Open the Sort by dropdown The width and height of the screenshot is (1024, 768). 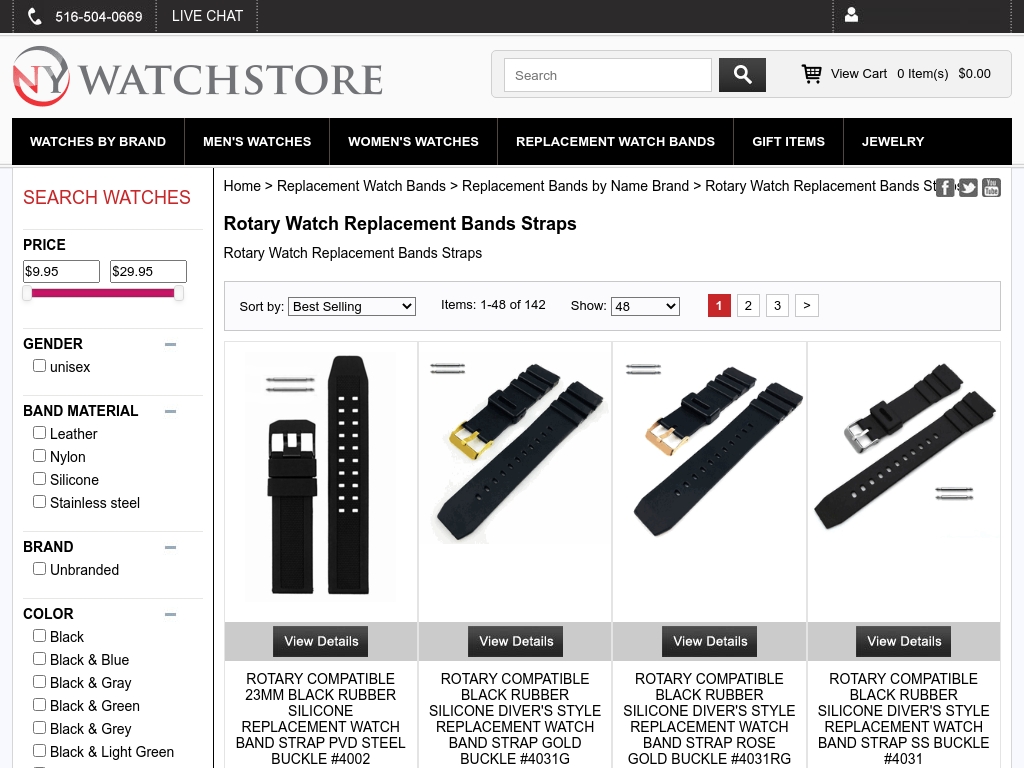(x=351, y=306)
